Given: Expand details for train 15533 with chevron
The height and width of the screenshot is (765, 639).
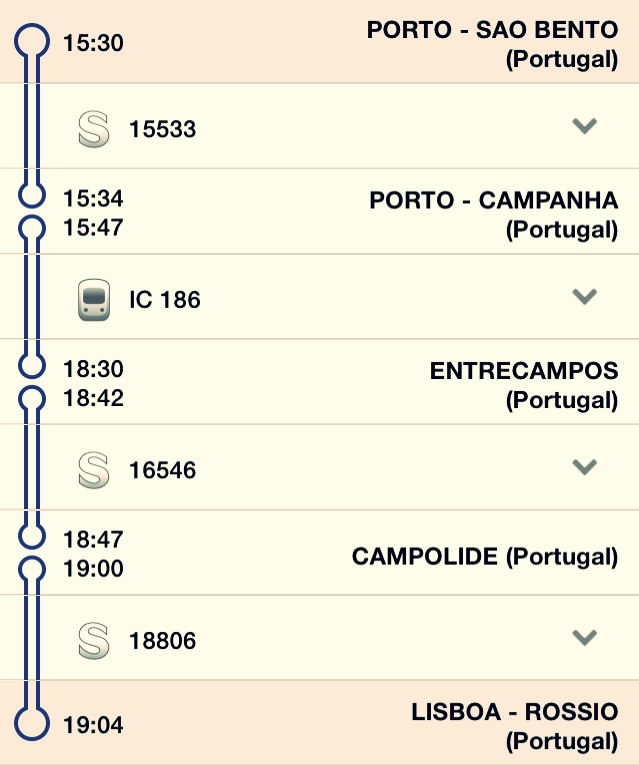Looking at the screenshot, I should (584, 126).
